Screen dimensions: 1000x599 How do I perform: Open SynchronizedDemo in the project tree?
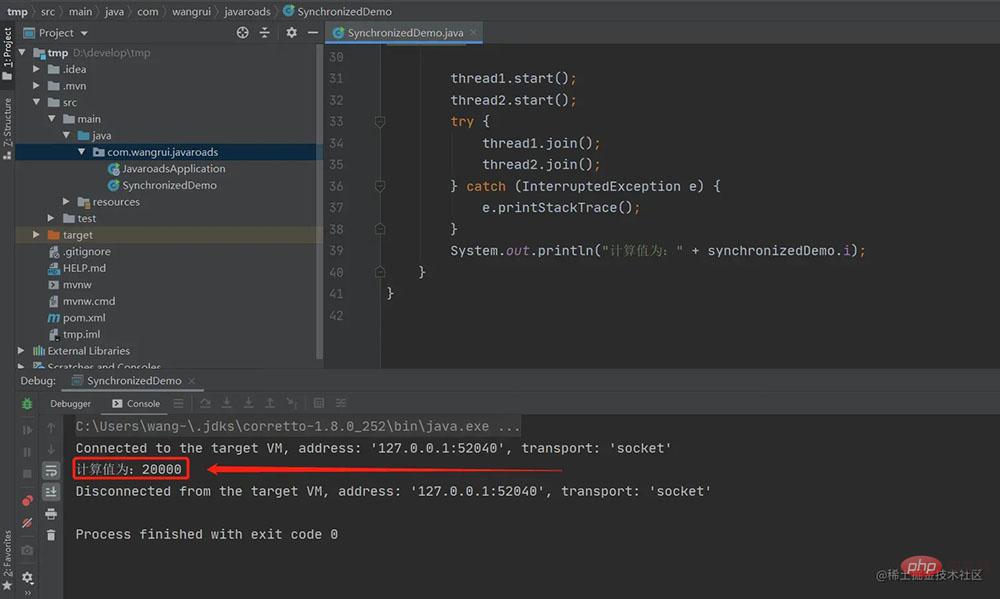click(163, 185)
